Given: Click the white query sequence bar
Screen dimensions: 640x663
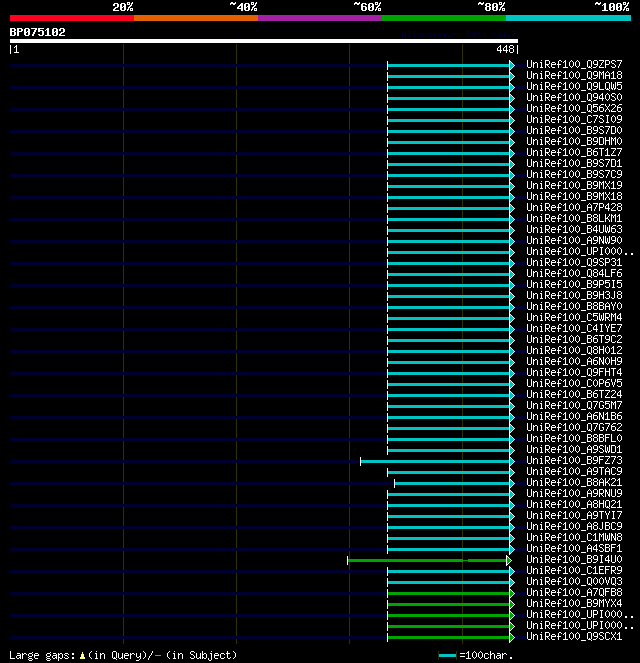Looking at the screenshot, I should (x=264, y=41).
